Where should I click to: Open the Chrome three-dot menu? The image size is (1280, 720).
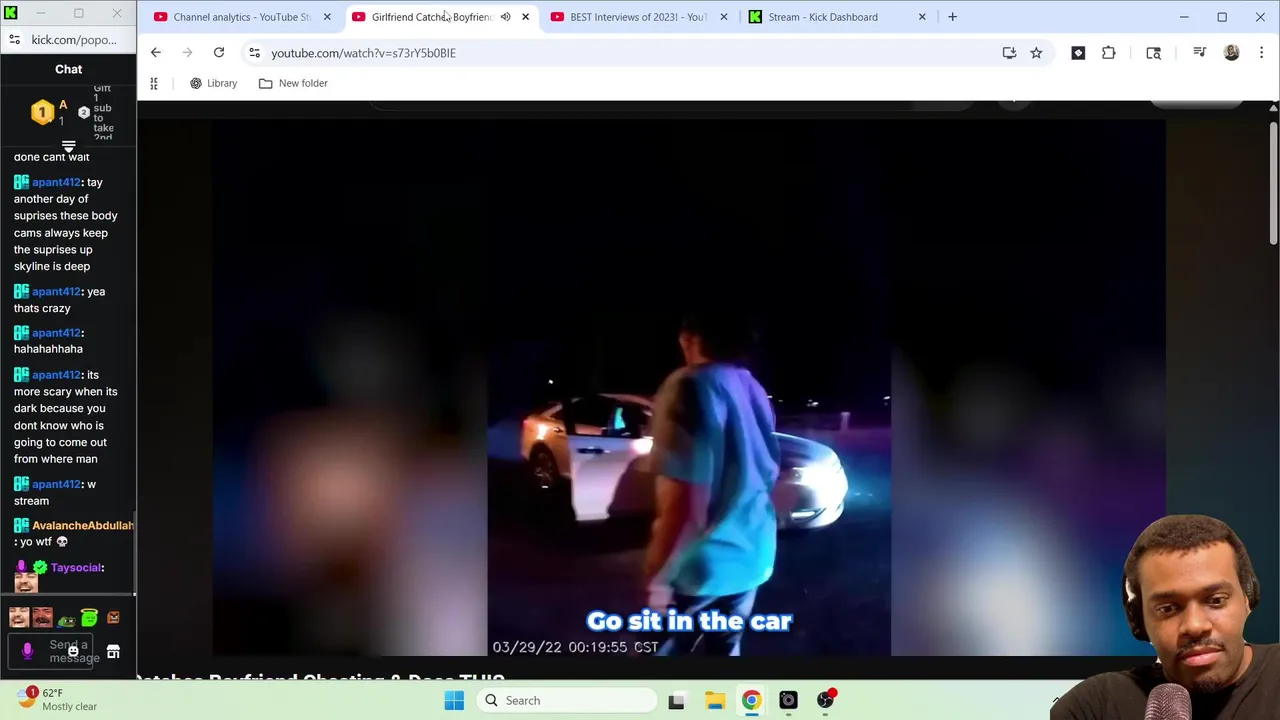[1261, 53]
